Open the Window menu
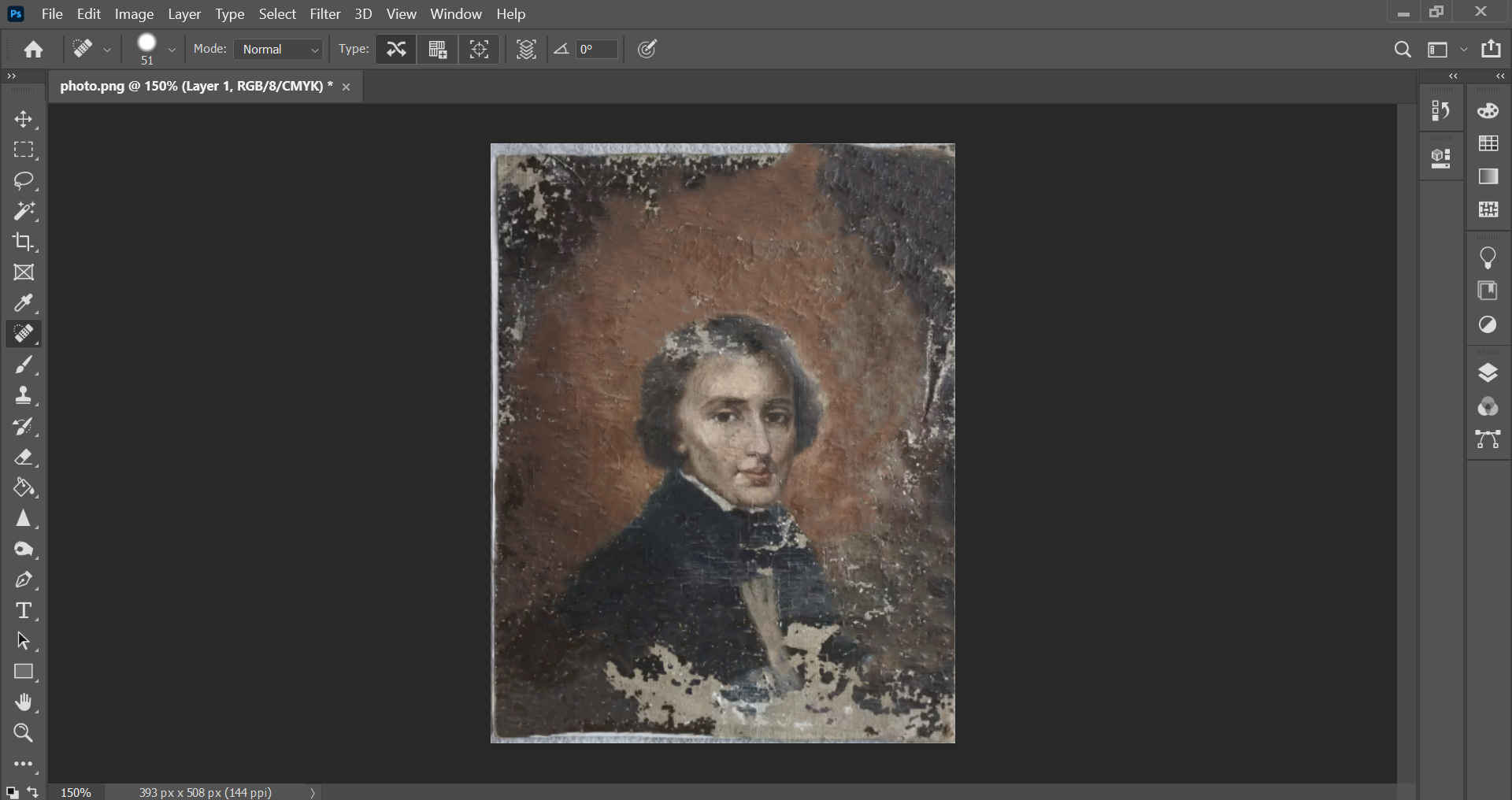The image size is (1512, 800). 456,14
